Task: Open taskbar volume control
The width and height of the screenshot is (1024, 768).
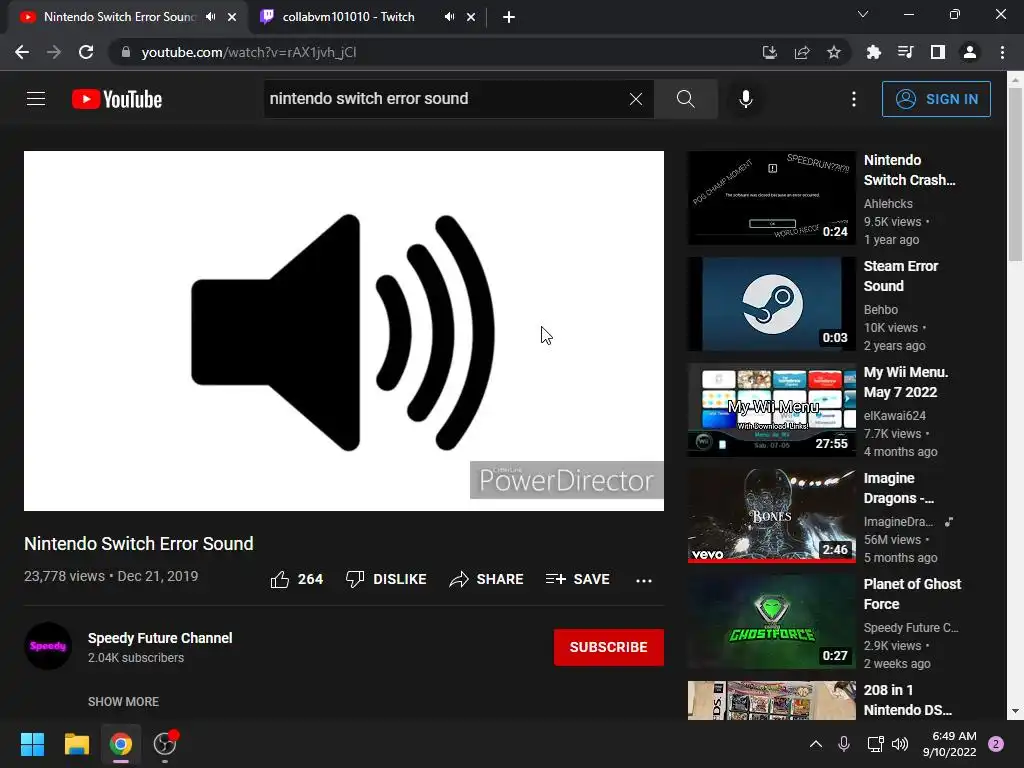Action: (900, 744)
